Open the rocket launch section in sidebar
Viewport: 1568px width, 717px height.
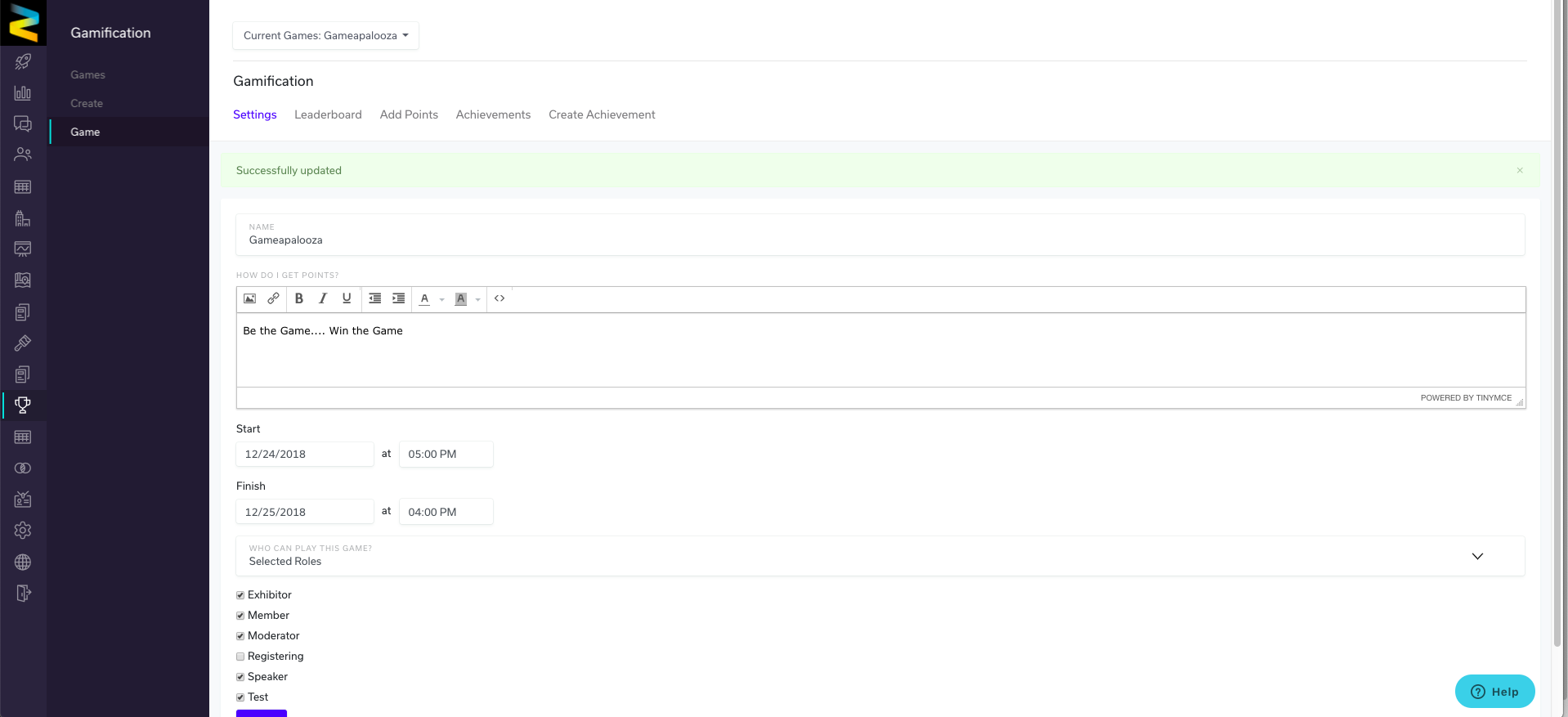(x=23, y=61)
